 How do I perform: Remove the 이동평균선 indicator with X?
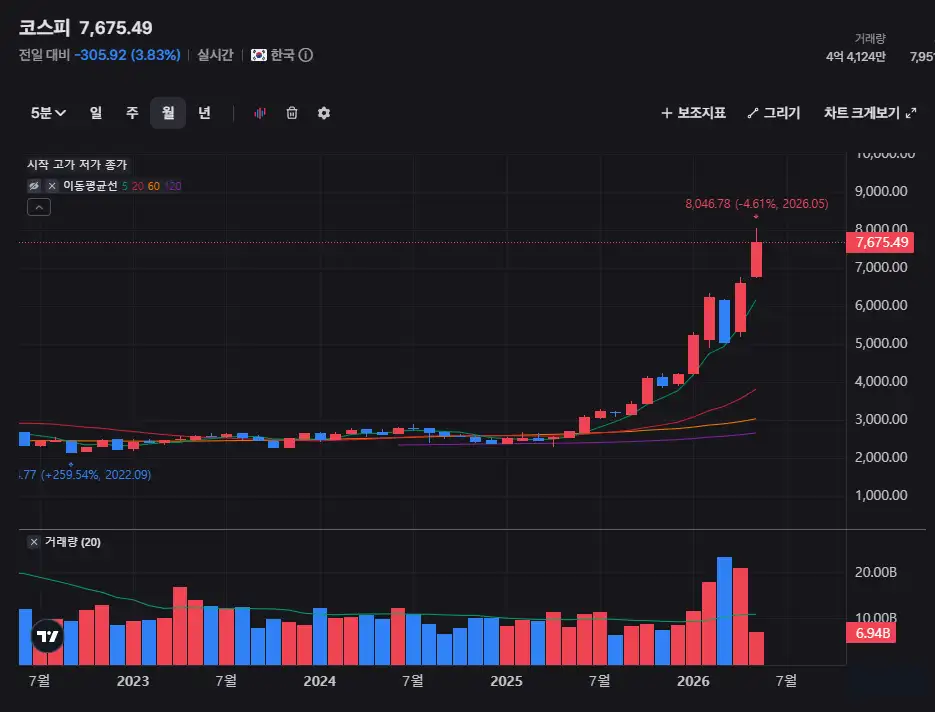[52, 186]
